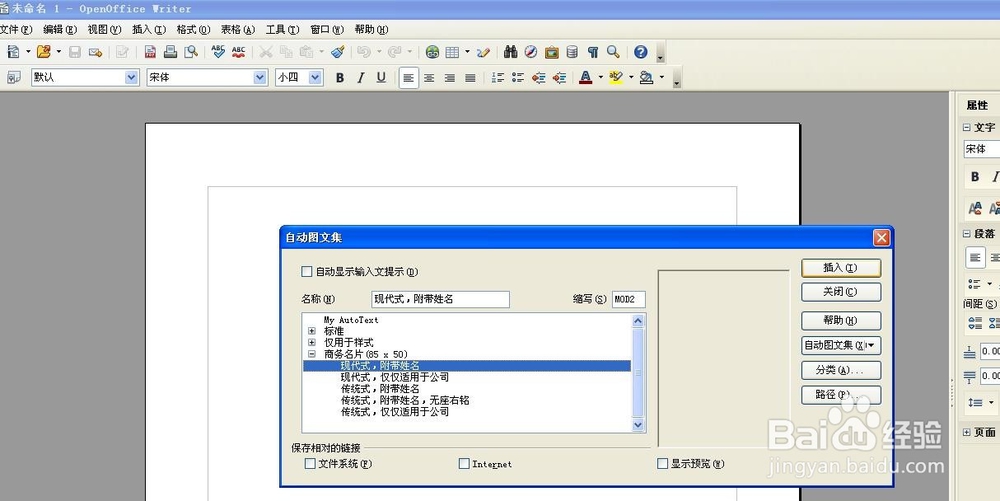The image size is (1000, 501).
Task: Open the Gallery icon
Action: coord(552,52)
